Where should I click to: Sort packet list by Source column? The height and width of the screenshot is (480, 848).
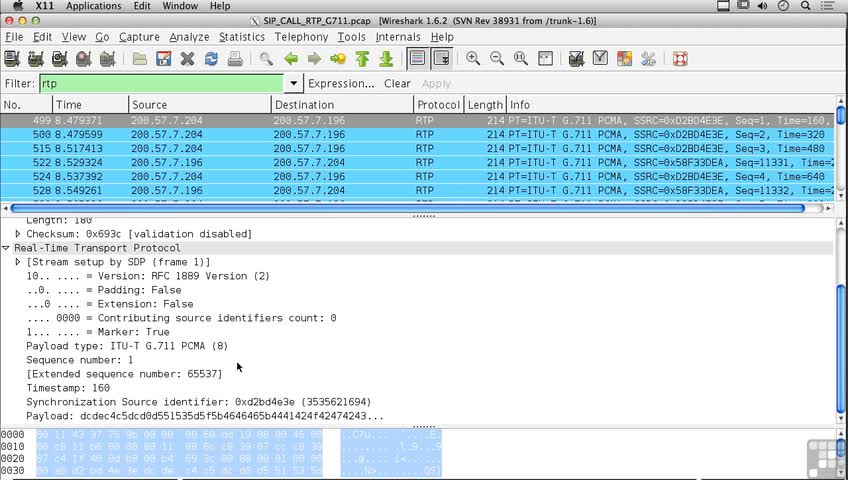200,104
